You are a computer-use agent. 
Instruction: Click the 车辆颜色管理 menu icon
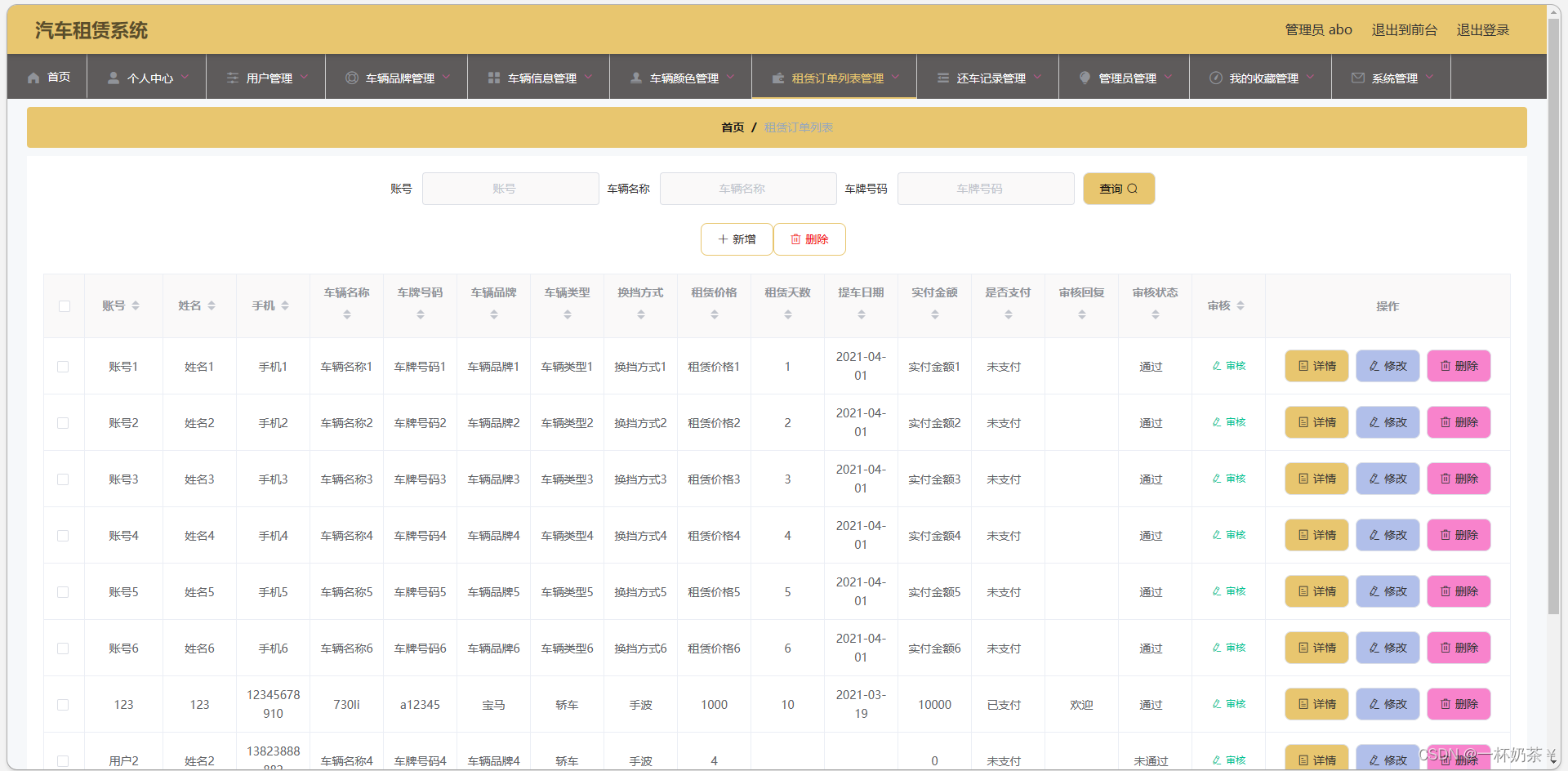pyautogui.click(x=636, y=78)
